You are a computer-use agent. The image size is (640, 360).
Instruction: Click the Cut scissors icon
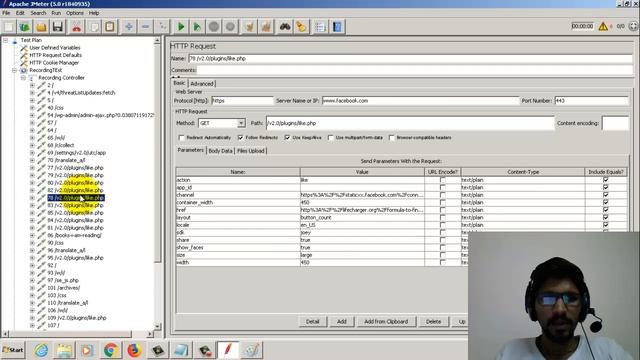coord(76,27)
